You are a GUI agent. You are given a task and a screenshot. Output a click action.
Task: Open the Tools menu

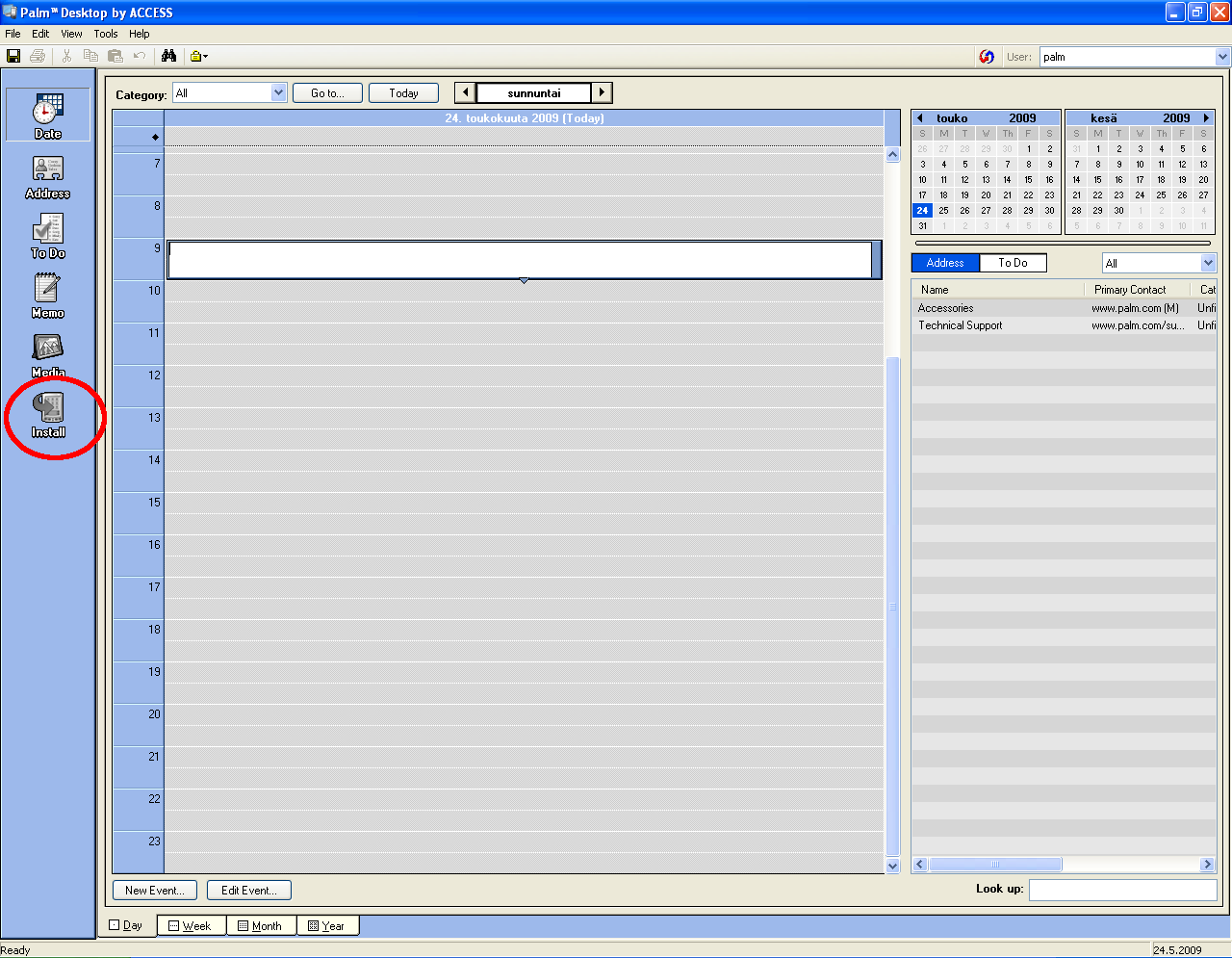pos(106,34)
